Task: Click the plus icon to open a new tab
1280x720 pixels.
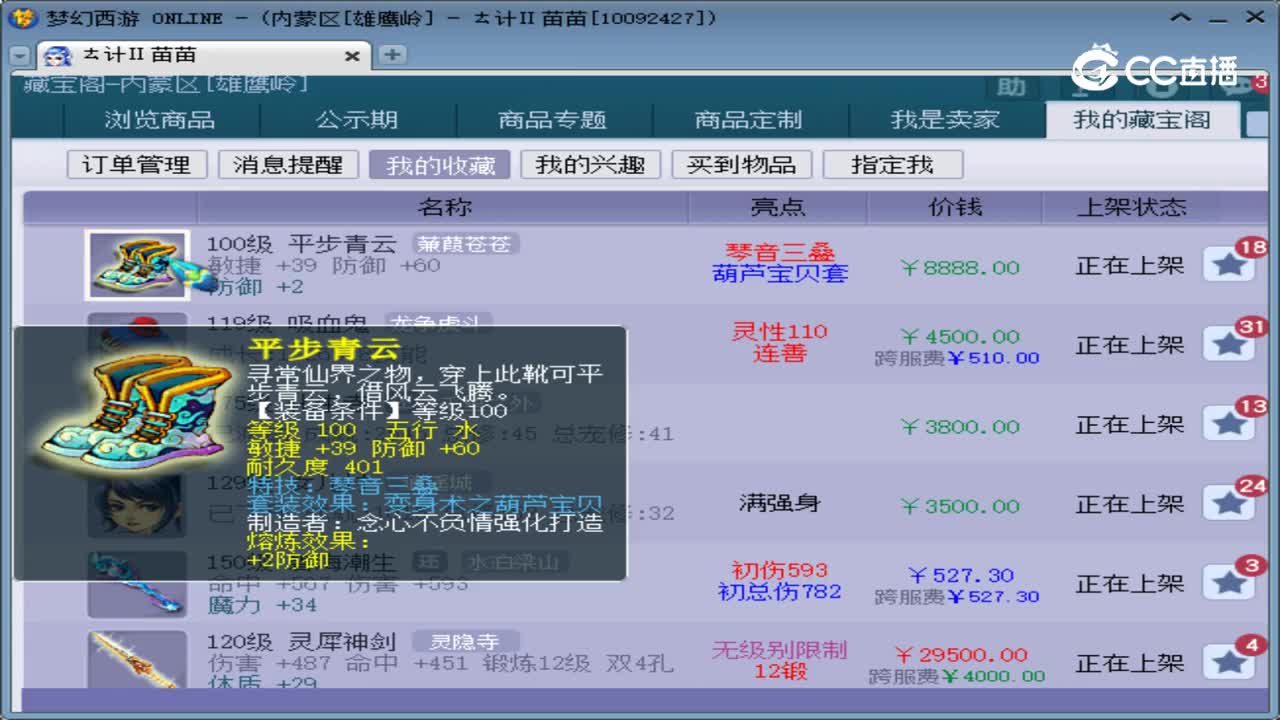Action: tap(392, 56)
